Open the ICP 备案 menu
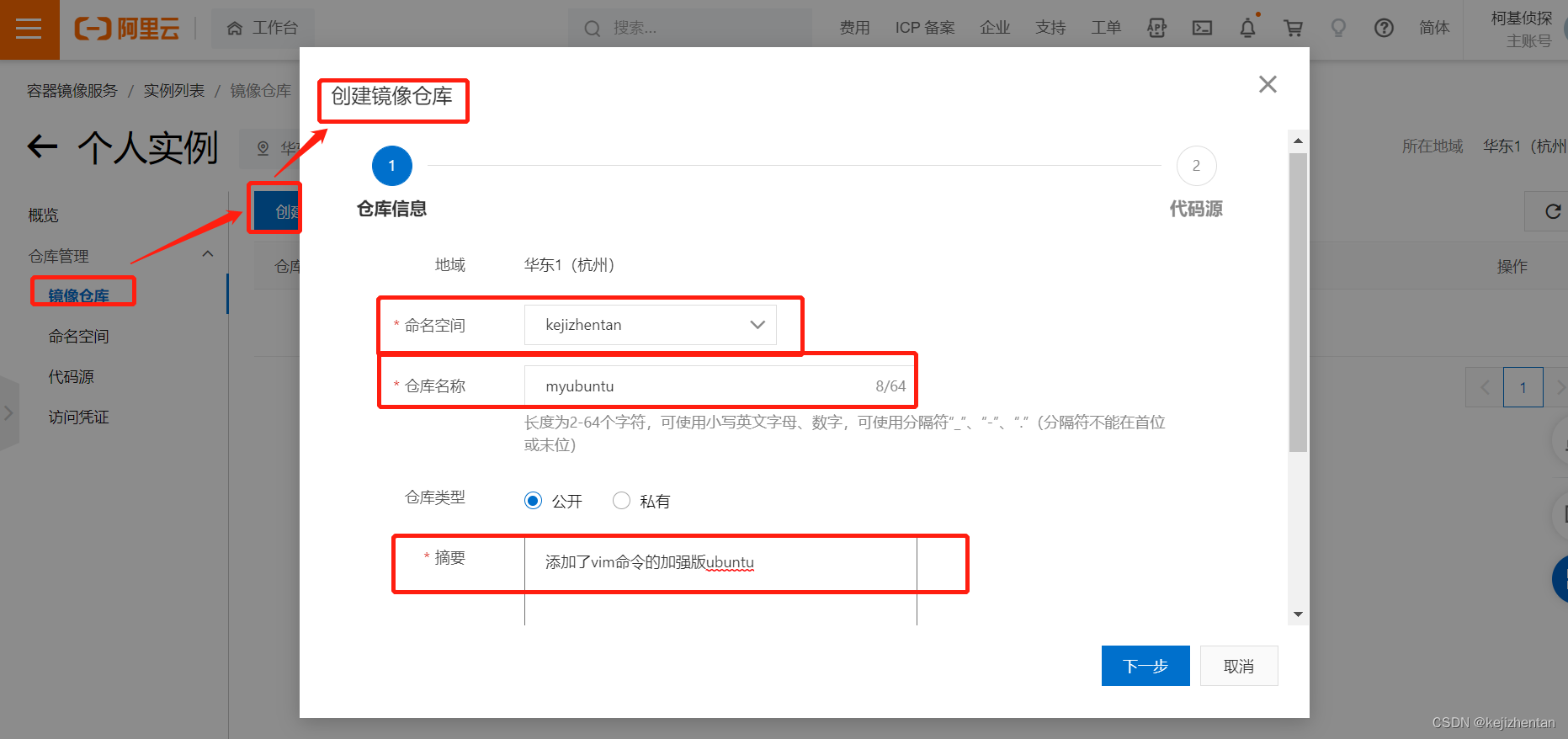1568x739 pixels. pyautogui.click(x=925, y=29)
